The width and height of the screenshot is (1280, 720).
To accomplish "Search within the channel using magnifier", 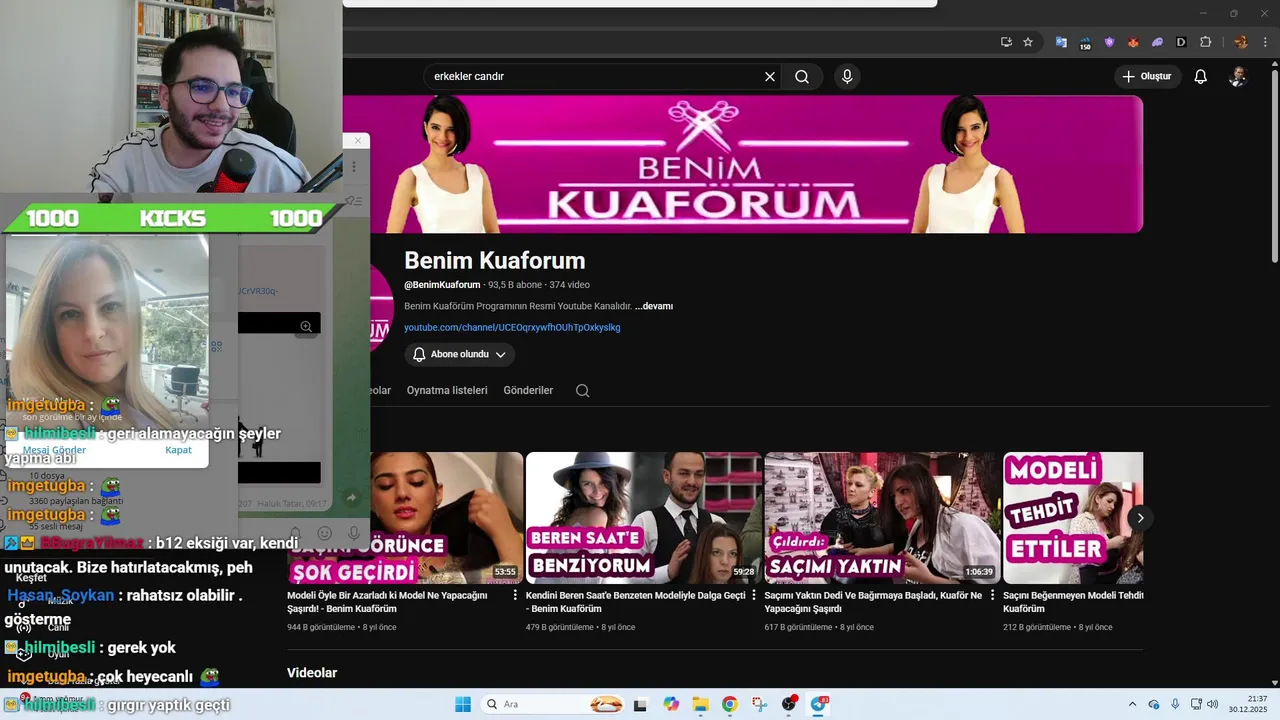I will point(583,390).
